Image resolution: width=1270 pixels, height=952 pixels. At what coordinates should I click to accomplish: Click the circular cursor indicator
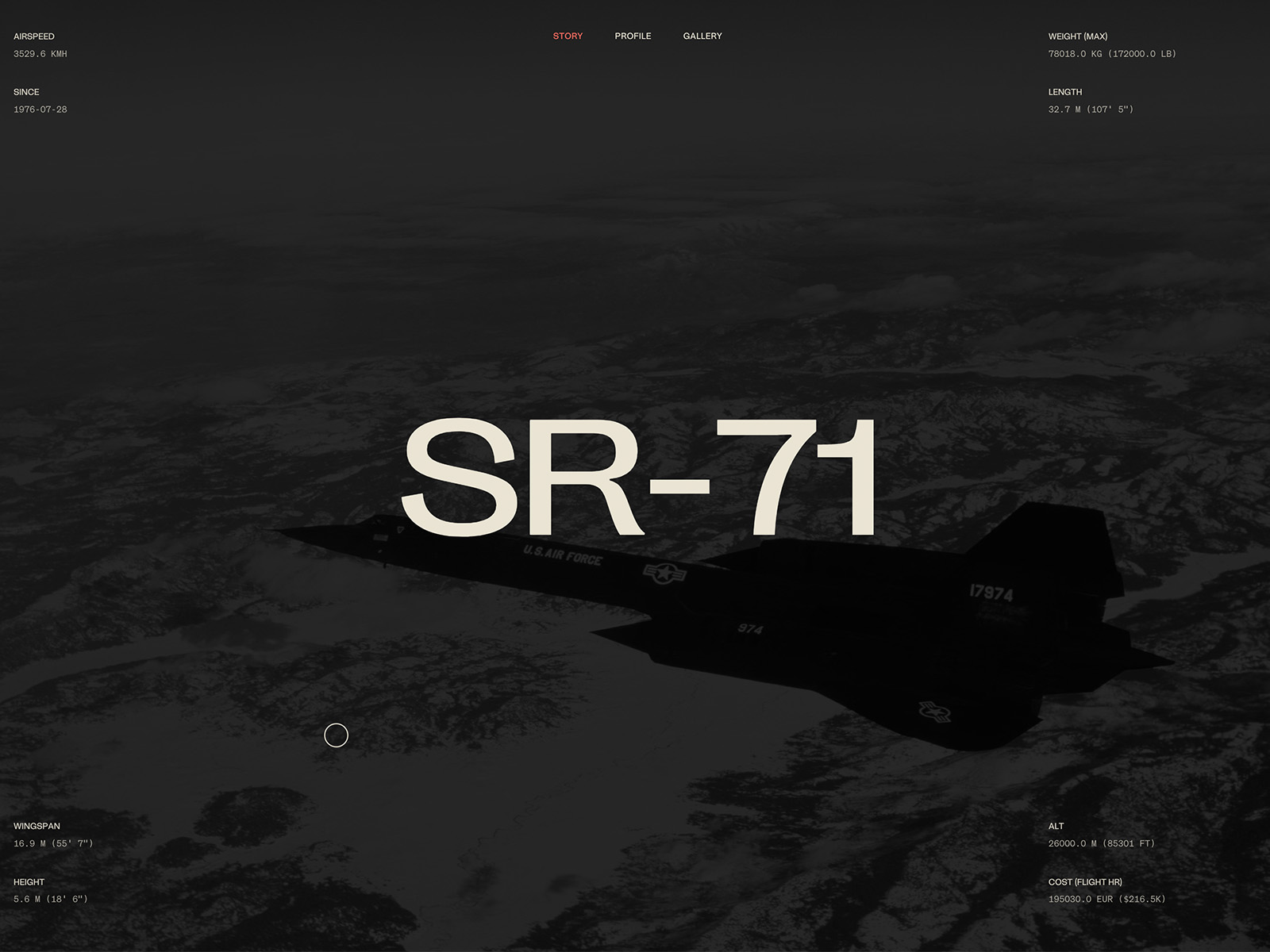point(336,735)
